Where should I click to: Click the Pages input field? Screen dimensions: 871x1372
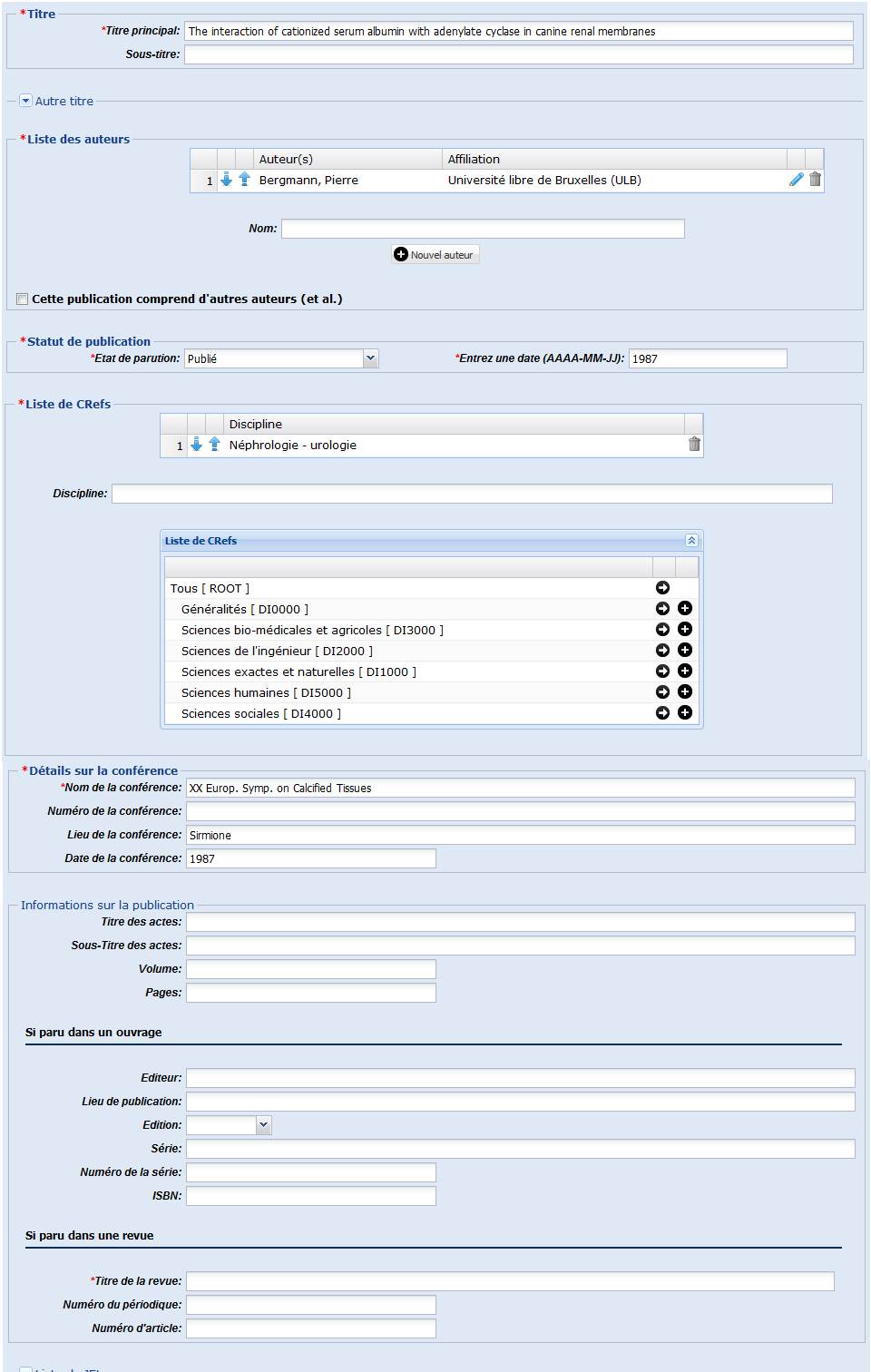(311, 993)
